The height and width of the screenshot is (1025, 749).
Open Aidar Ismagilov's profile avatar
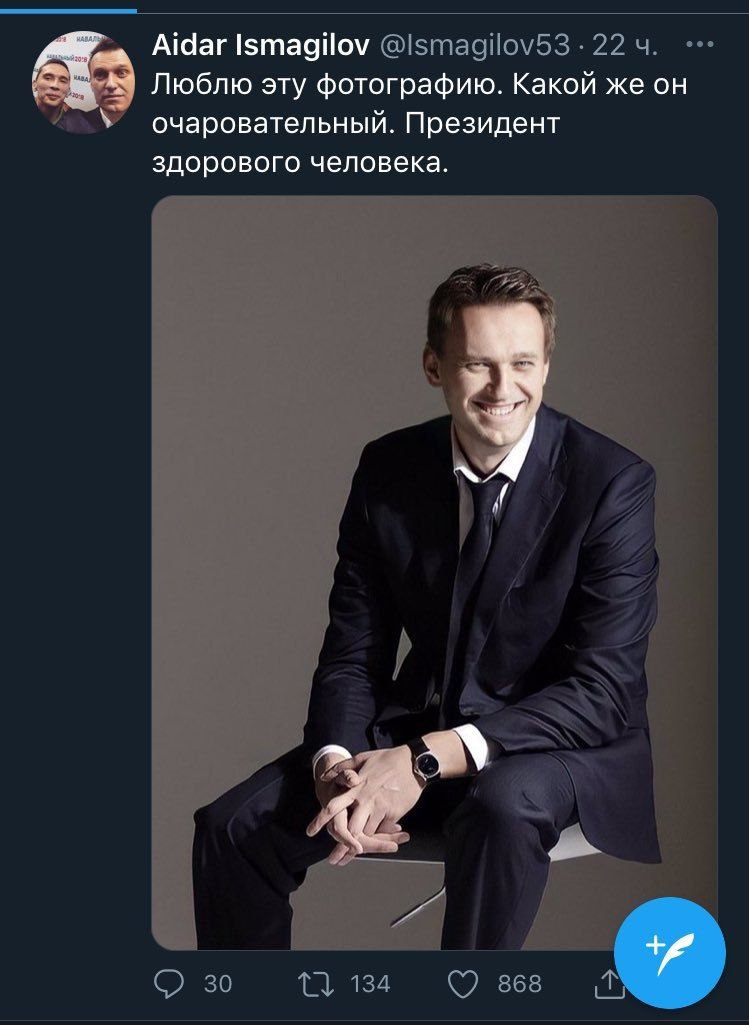tap(83, 82)
